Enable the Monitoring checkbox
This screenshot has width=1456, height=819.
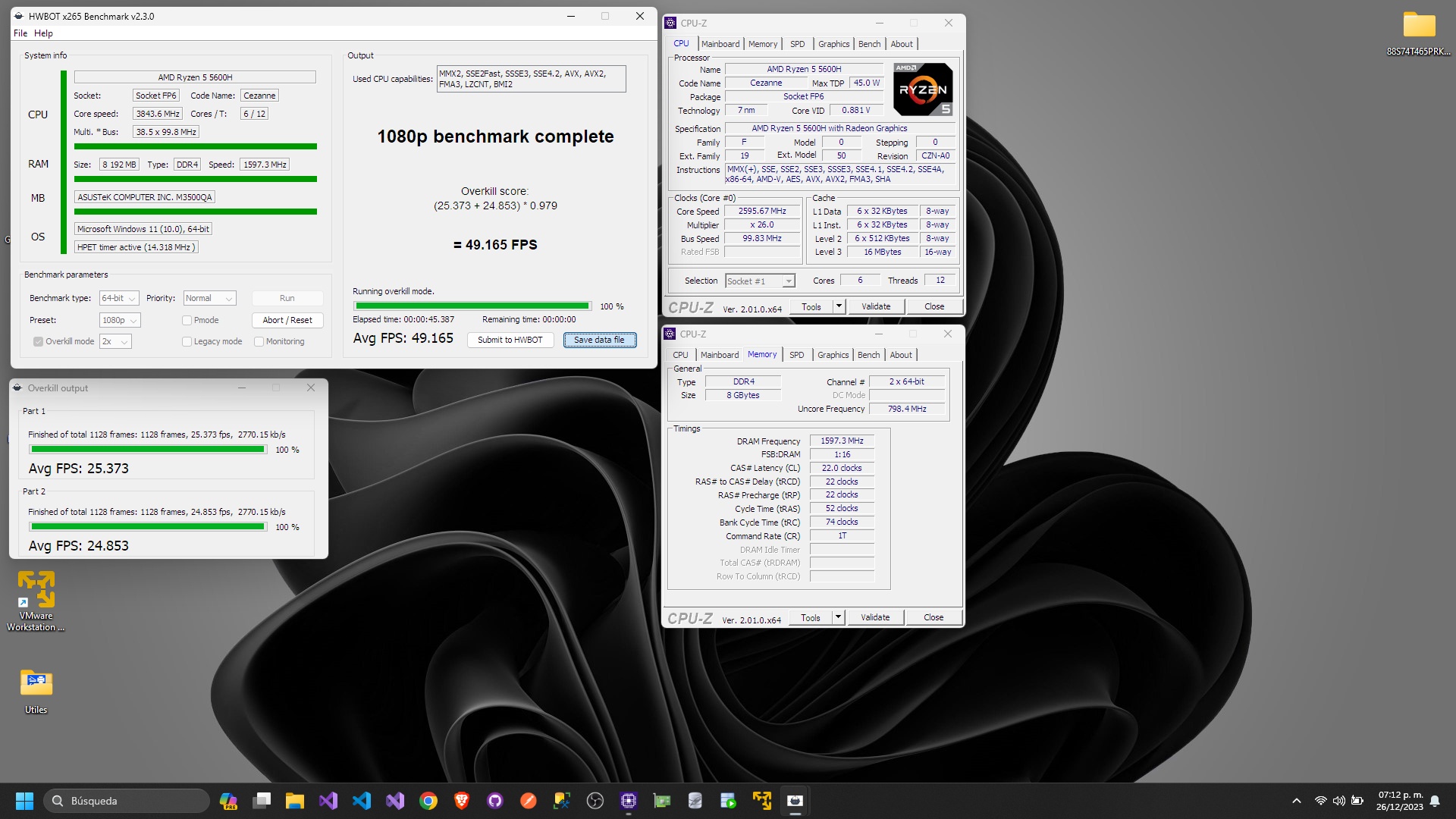click(259, 341)
